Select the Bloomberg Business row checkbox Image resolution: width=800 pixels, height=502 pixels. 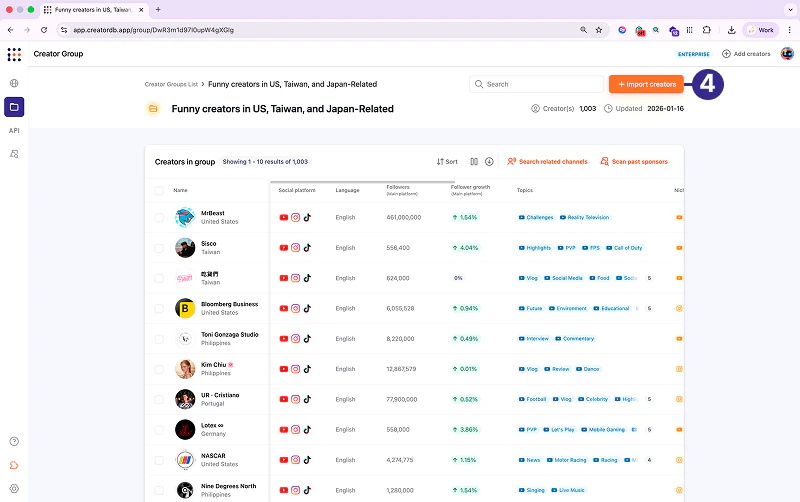[x=159, y=309]
